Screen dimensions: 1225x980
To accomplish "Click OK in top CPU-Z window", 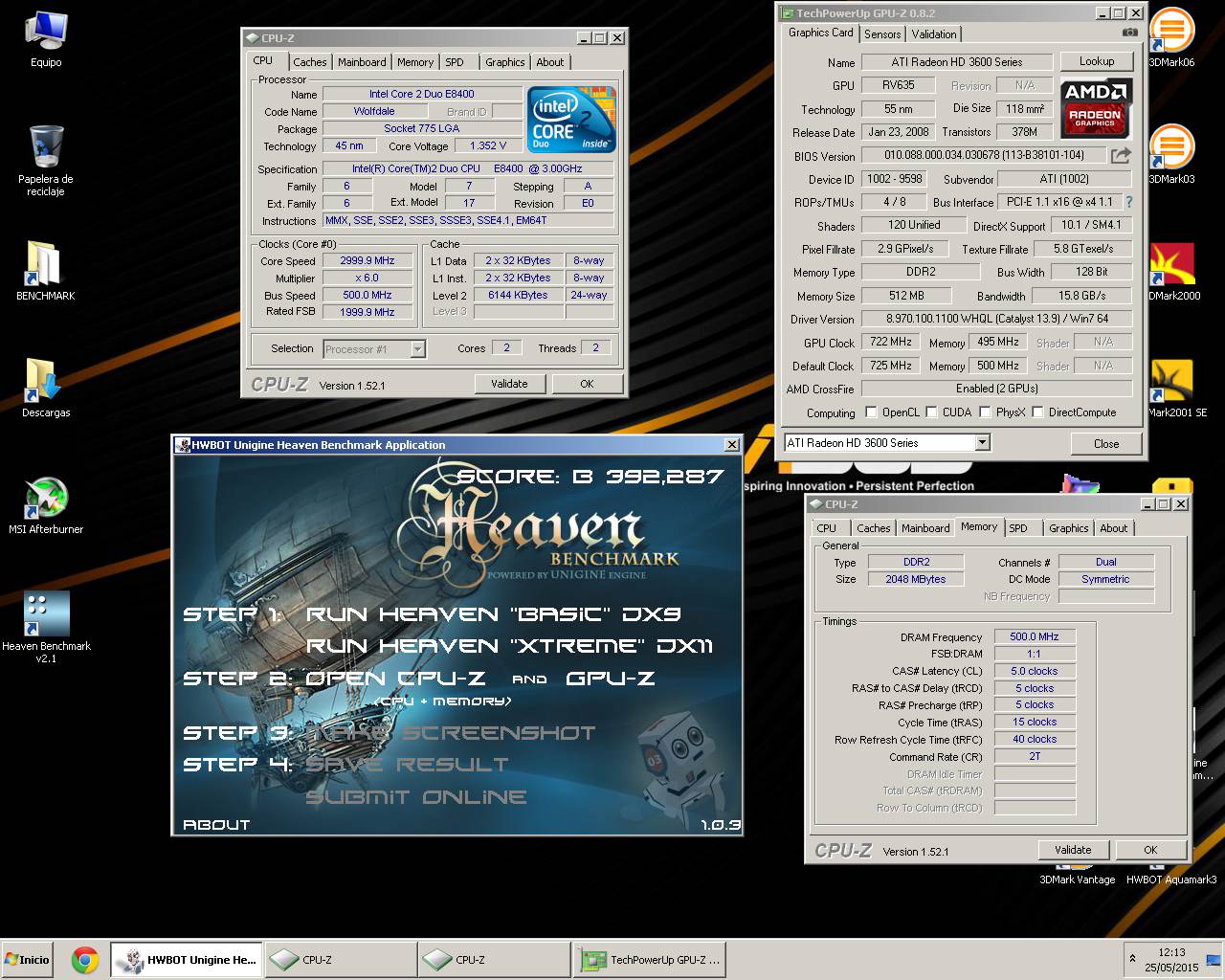I will coord(587,384).
